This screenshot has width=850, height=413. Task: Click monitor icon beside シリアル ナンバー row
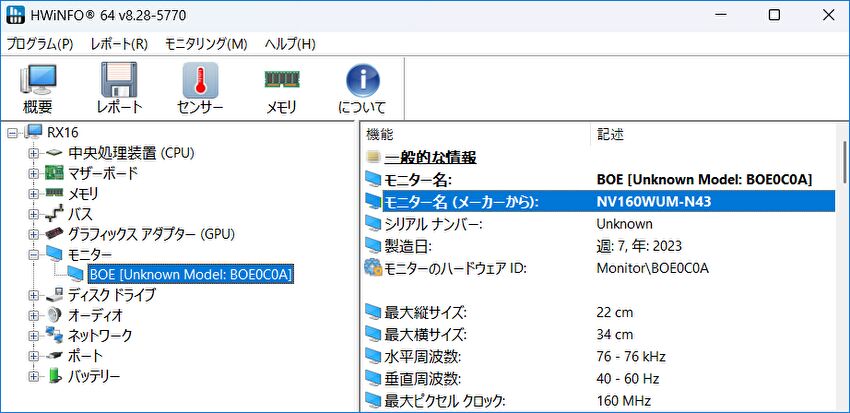click(373, 223)
